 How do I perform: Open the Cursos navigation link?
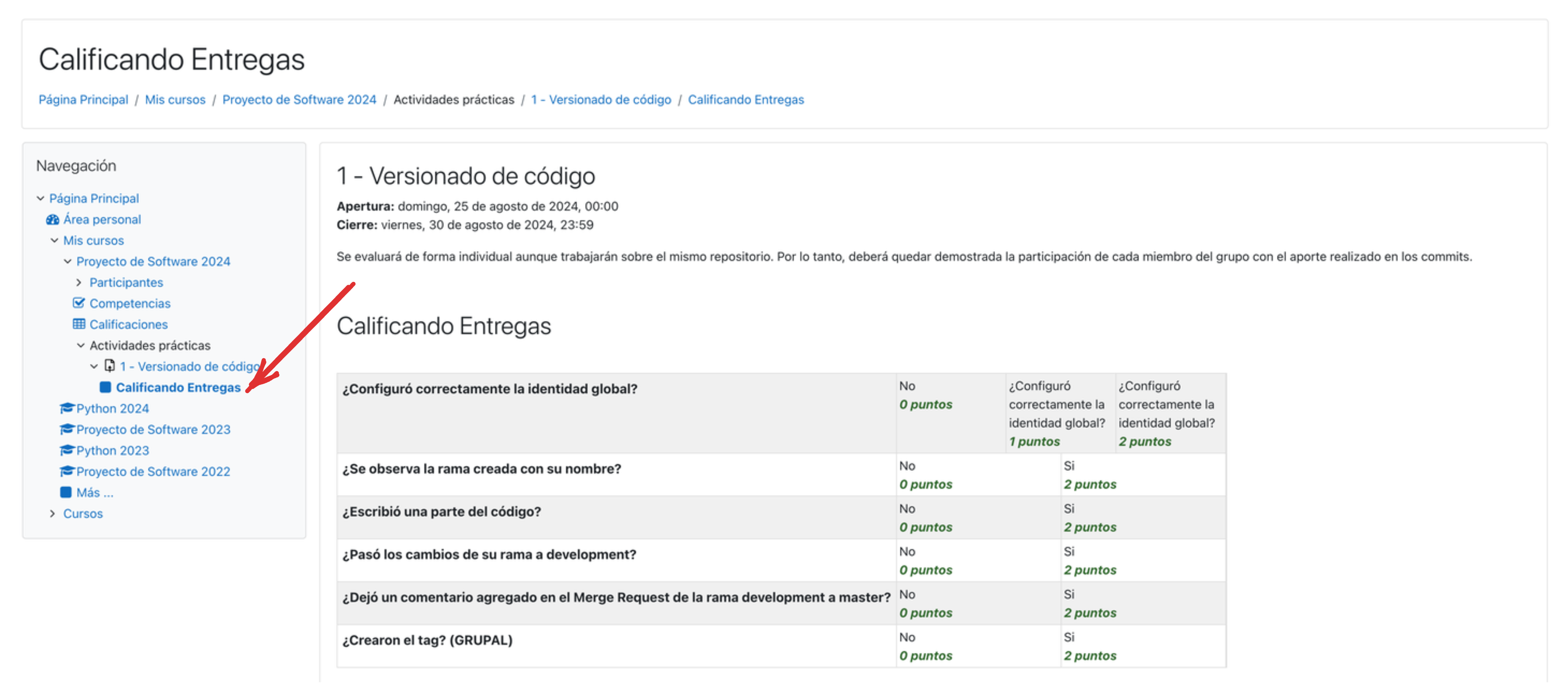(x=83, y=513)
